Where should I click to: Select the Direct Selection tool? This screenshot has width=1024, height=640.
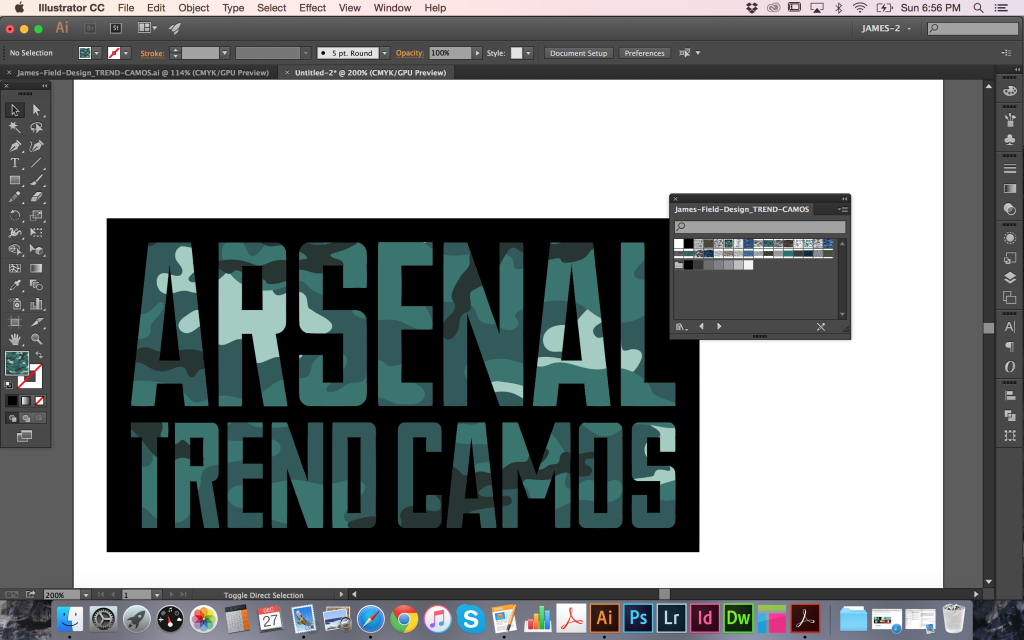[37, 110]
